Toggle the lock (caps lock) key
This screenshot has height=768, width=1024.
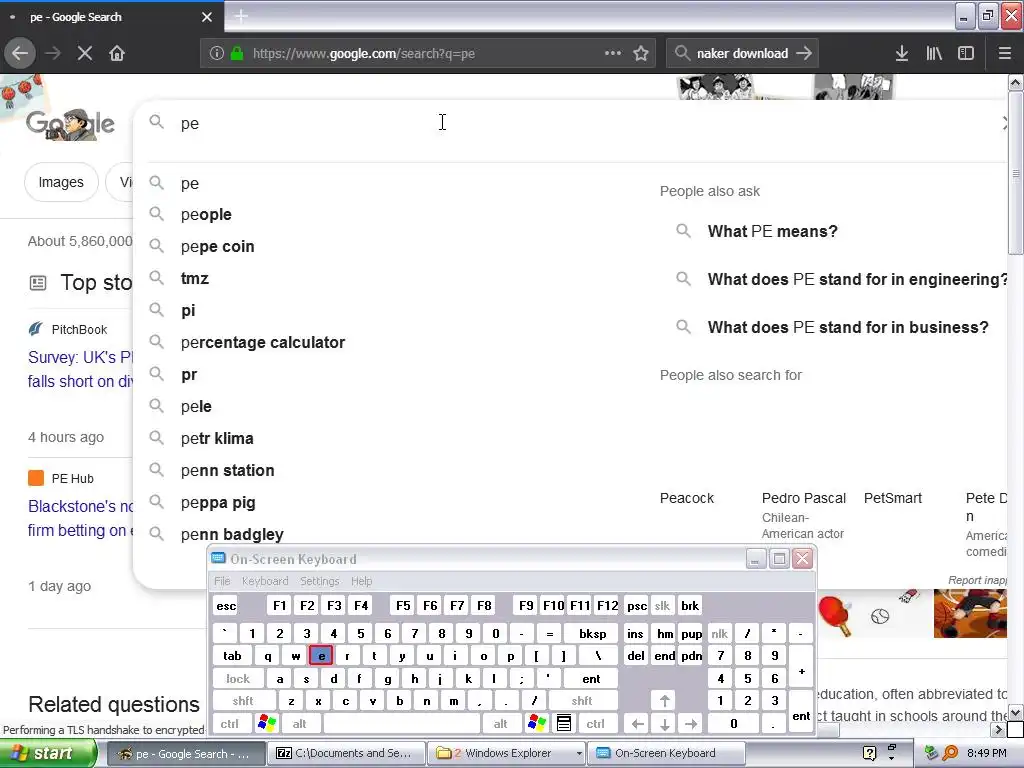point(238,679)
